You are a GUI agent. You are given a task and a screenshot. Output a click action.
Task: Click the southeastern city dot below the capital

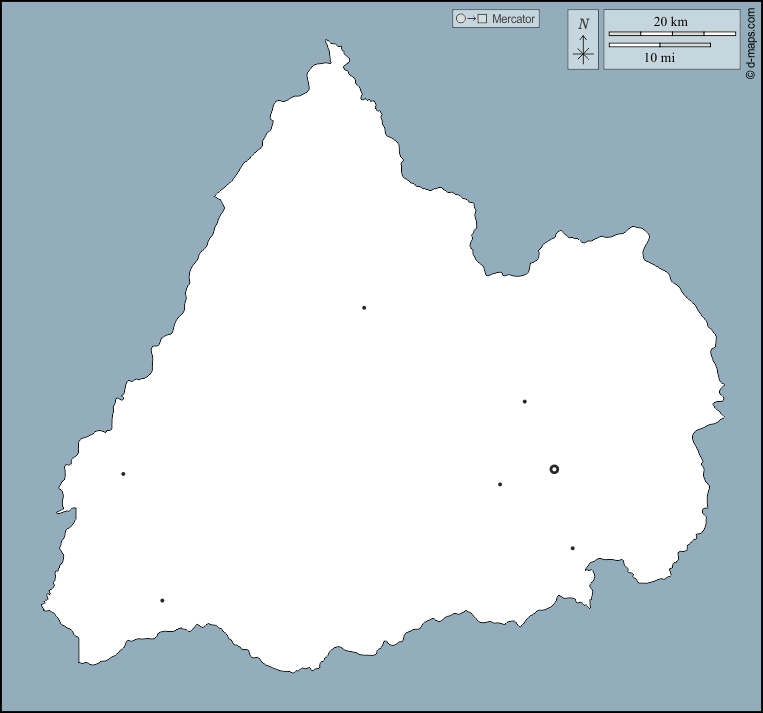click(572, 548)
